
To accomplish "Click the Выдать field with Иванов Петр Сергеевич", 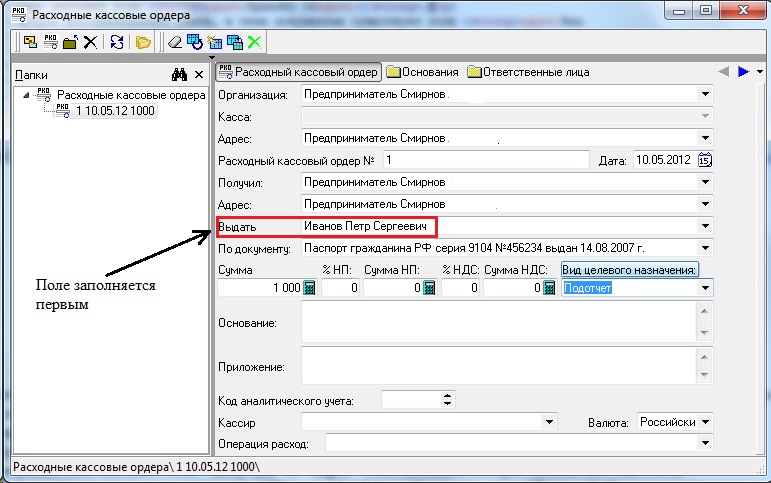I will click(x=500, y=226).
